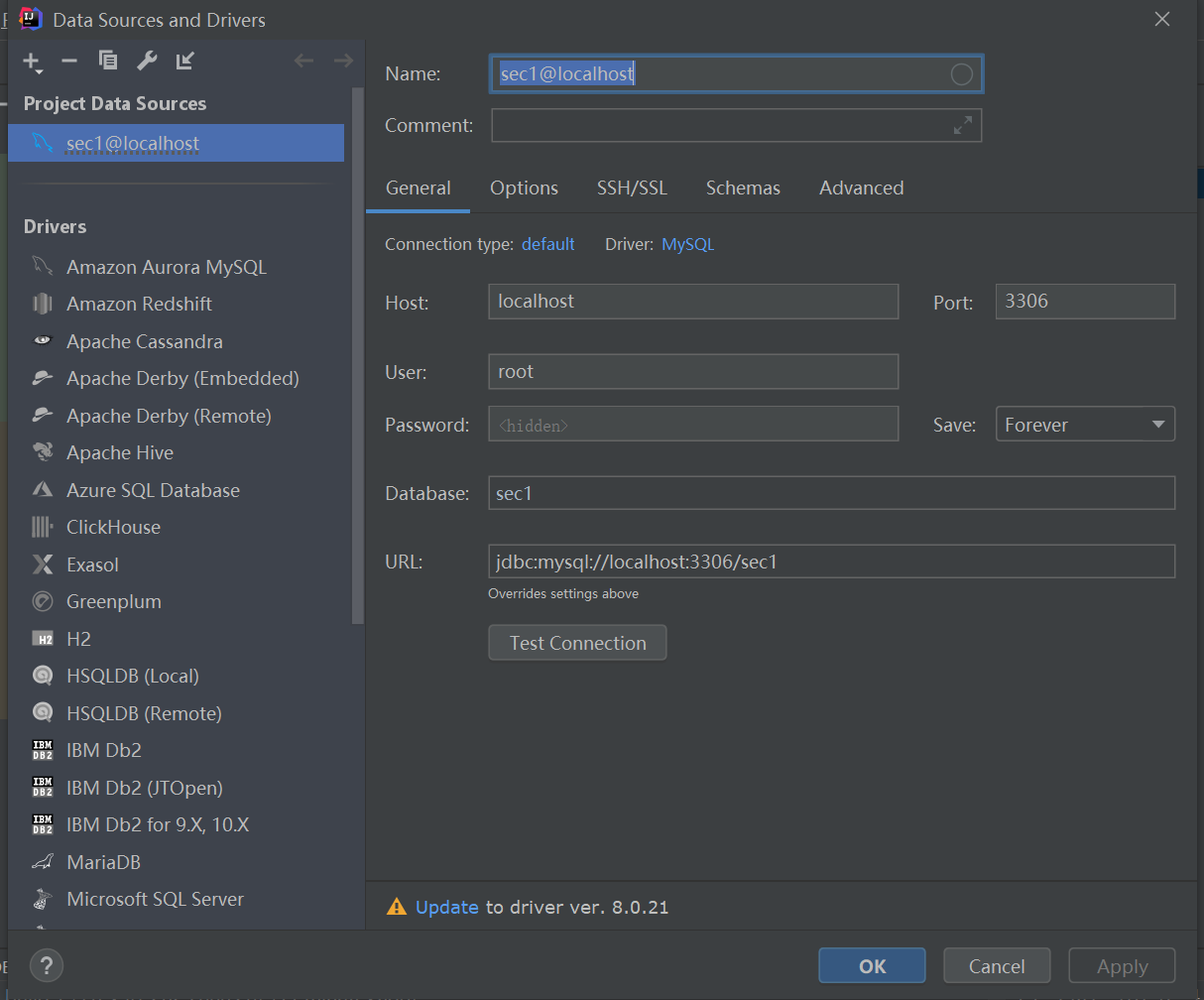Image resolution: width=1204 pixels, height=1000 pixels.
Task: Click the make global arrow icon
Action: 184,61
